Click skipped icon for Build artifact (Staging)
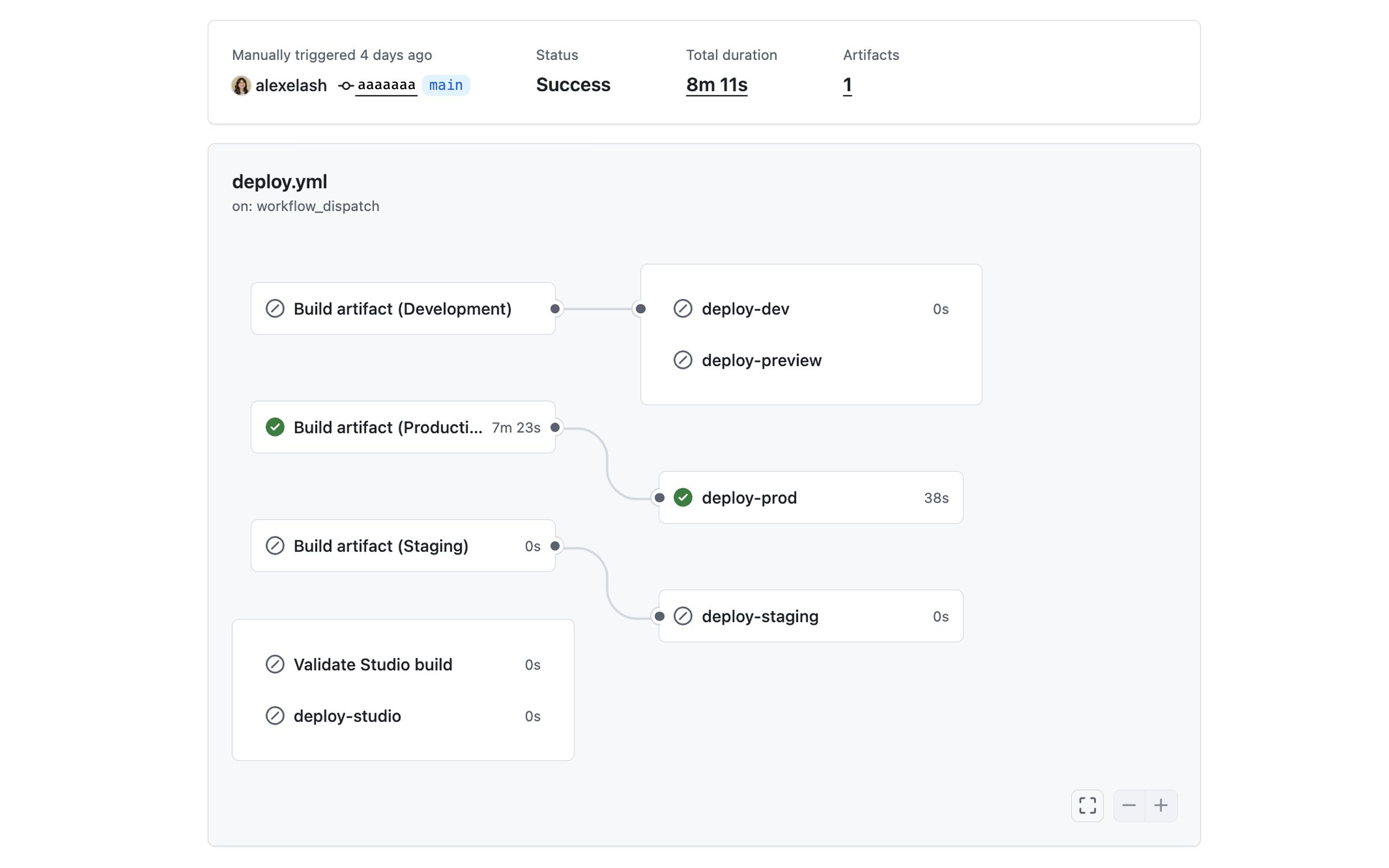 [275, 546]
